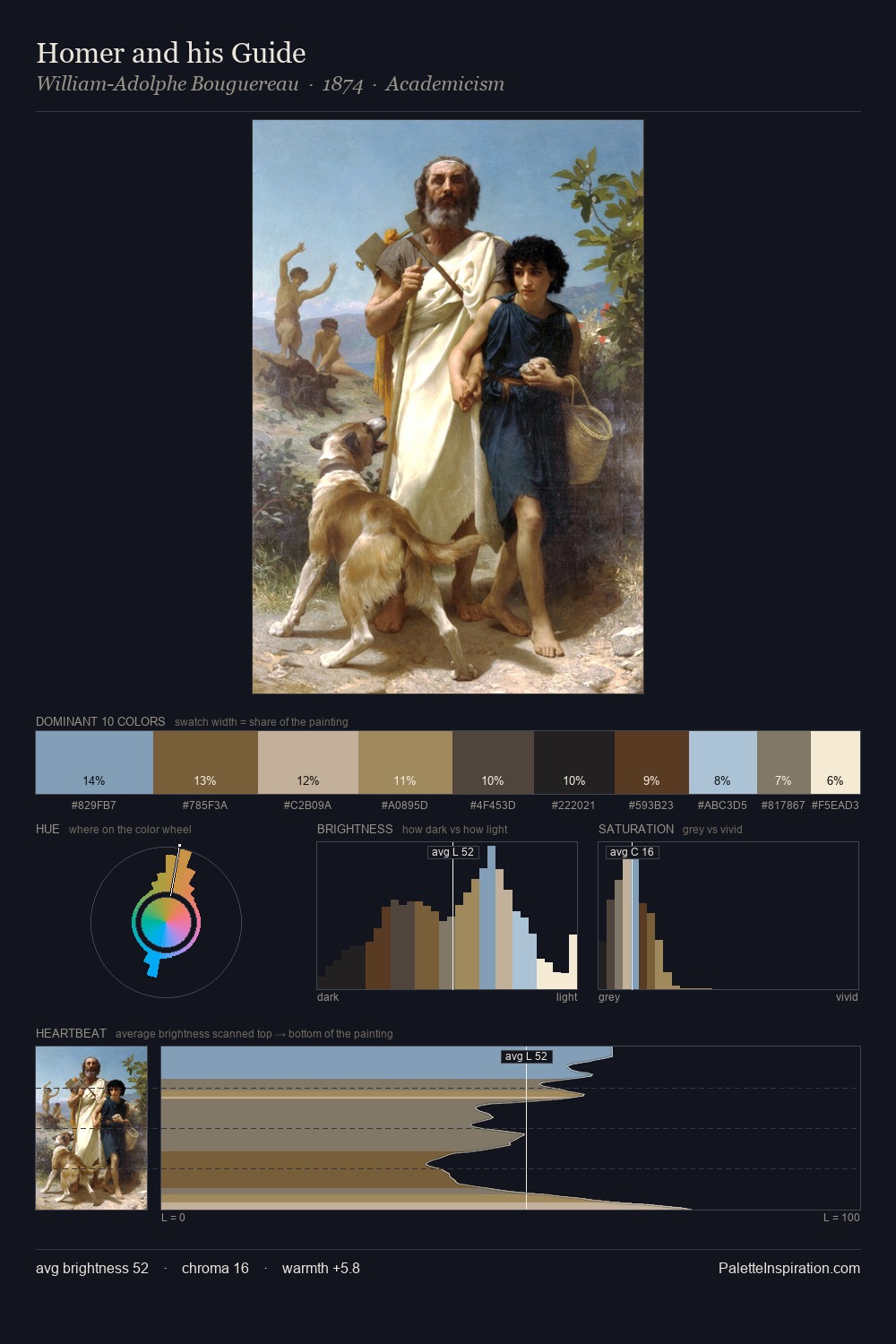Click the 'Academicism' style label
Viewport: 896px width, 1344px height.
(x=445, y=84)
